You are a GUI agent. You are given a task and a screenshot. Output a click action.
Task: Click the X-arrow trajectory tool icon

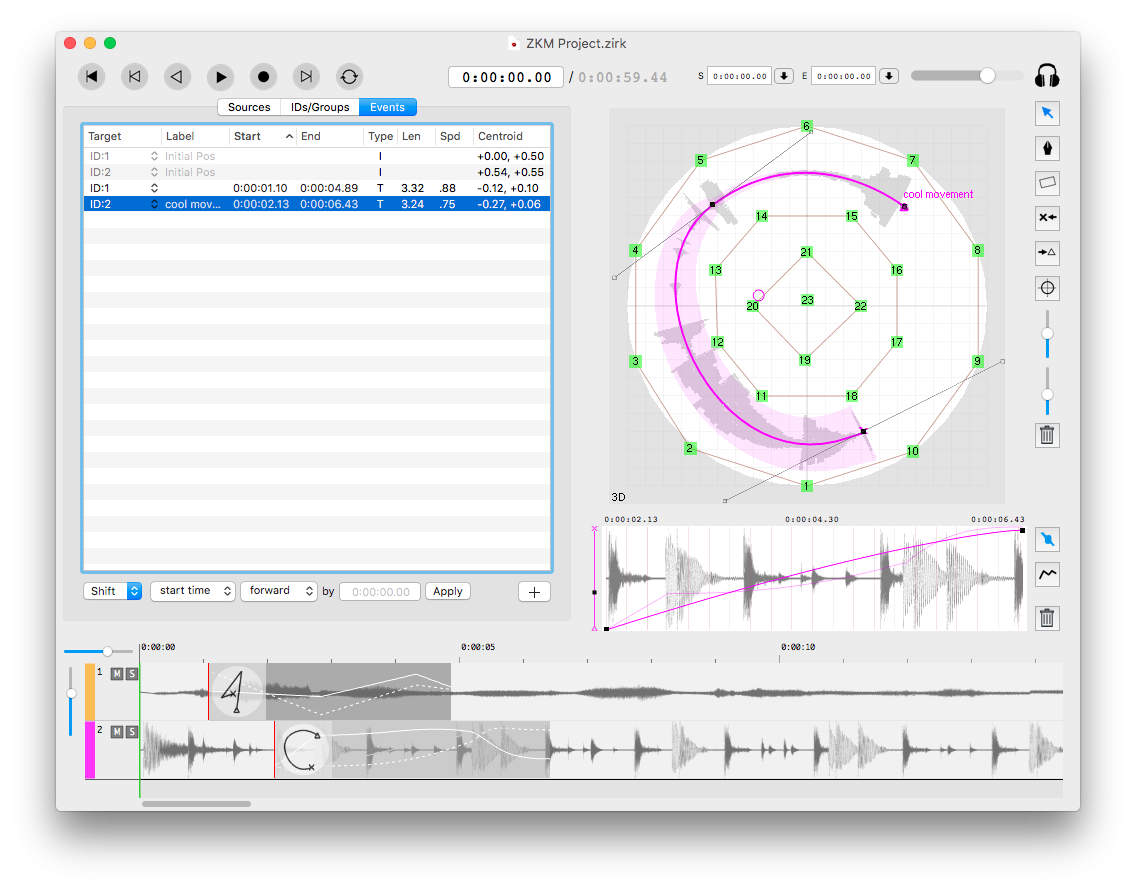(x=1047, y=217)
